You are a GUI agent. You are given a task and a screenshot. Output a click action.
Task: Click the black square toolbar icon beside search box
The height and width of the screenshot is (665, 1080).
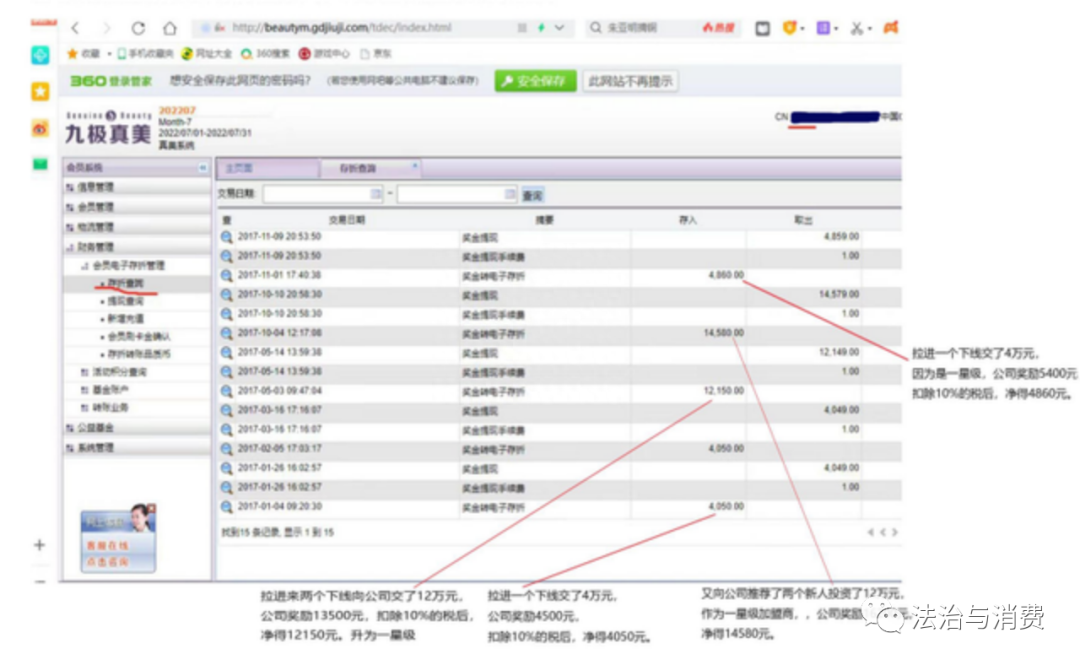click(762, 28)
